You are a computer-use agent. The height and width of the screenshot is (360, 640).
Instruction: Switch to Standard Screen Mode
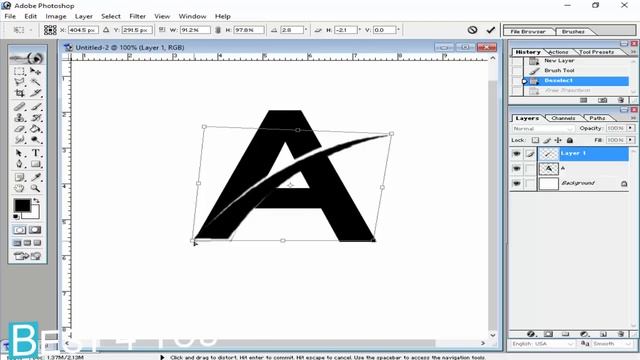[x=17, y=243]
